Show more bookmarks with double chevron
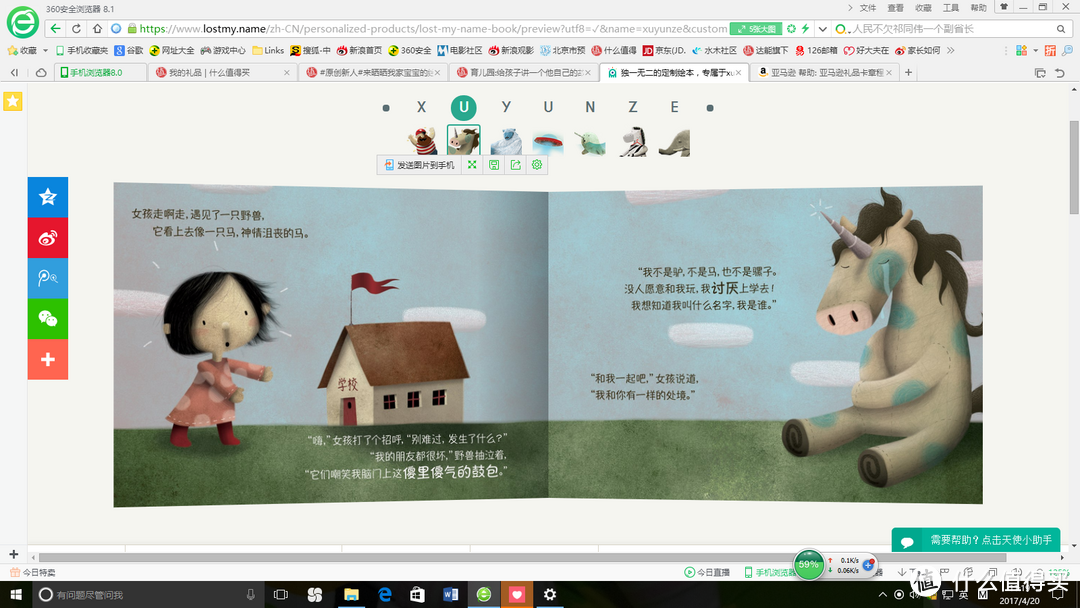The image size is (1080, 608). (x=951, y=50)
